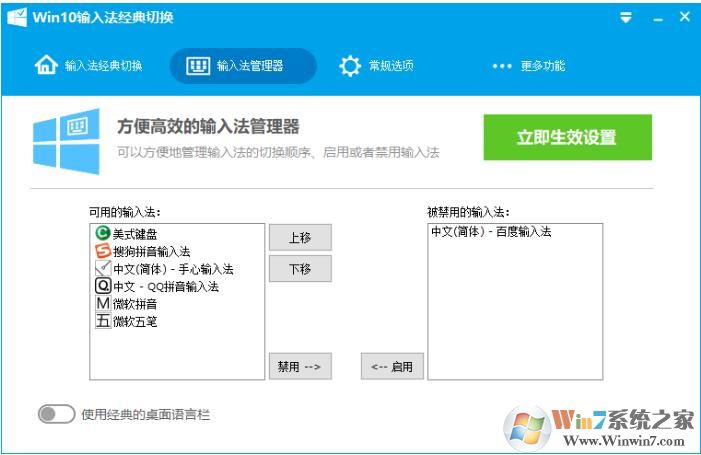This screenshot has height=455, width=701.
Task: Click the 立即生效设置 green button
Action: [567, 137]
